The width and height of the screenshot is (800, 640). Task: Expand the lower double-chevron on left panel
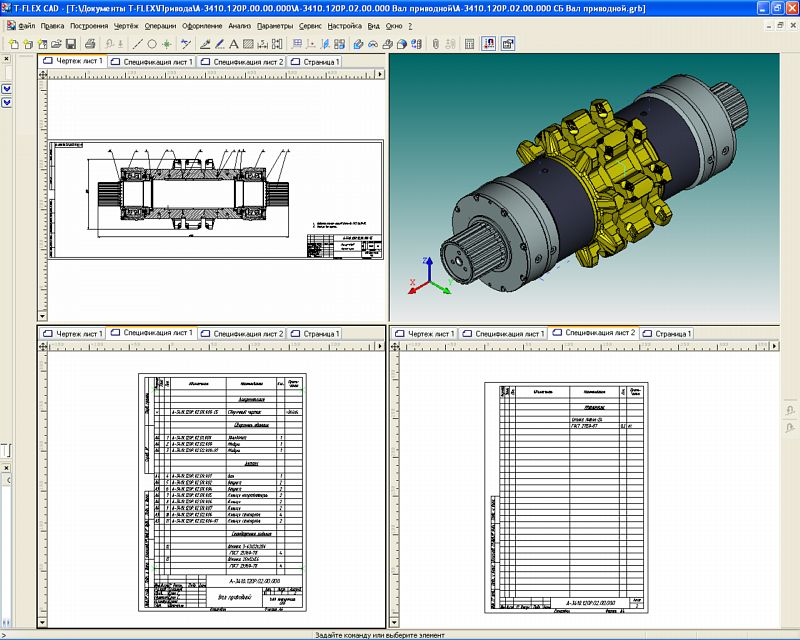pos(7,101)
